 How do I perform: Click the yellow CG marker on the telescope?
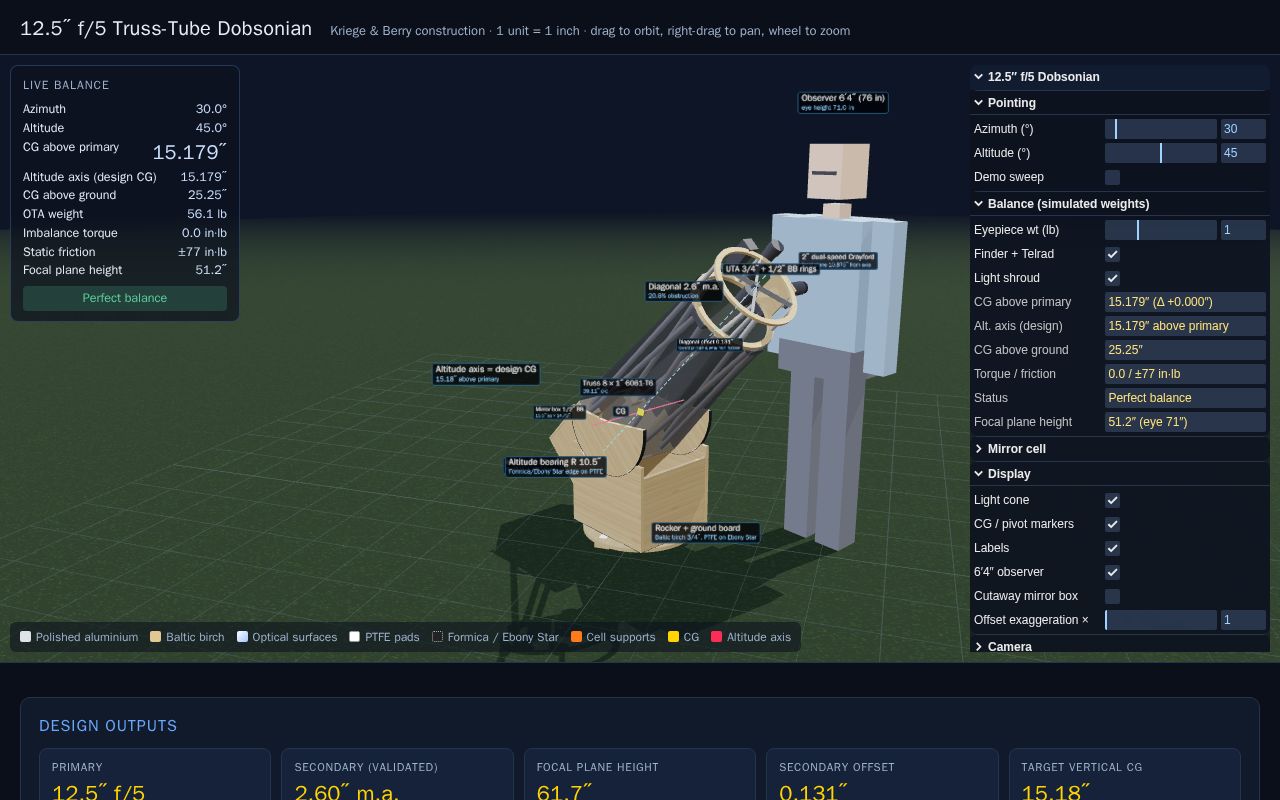pyautogui.click(x=641, y=412)
